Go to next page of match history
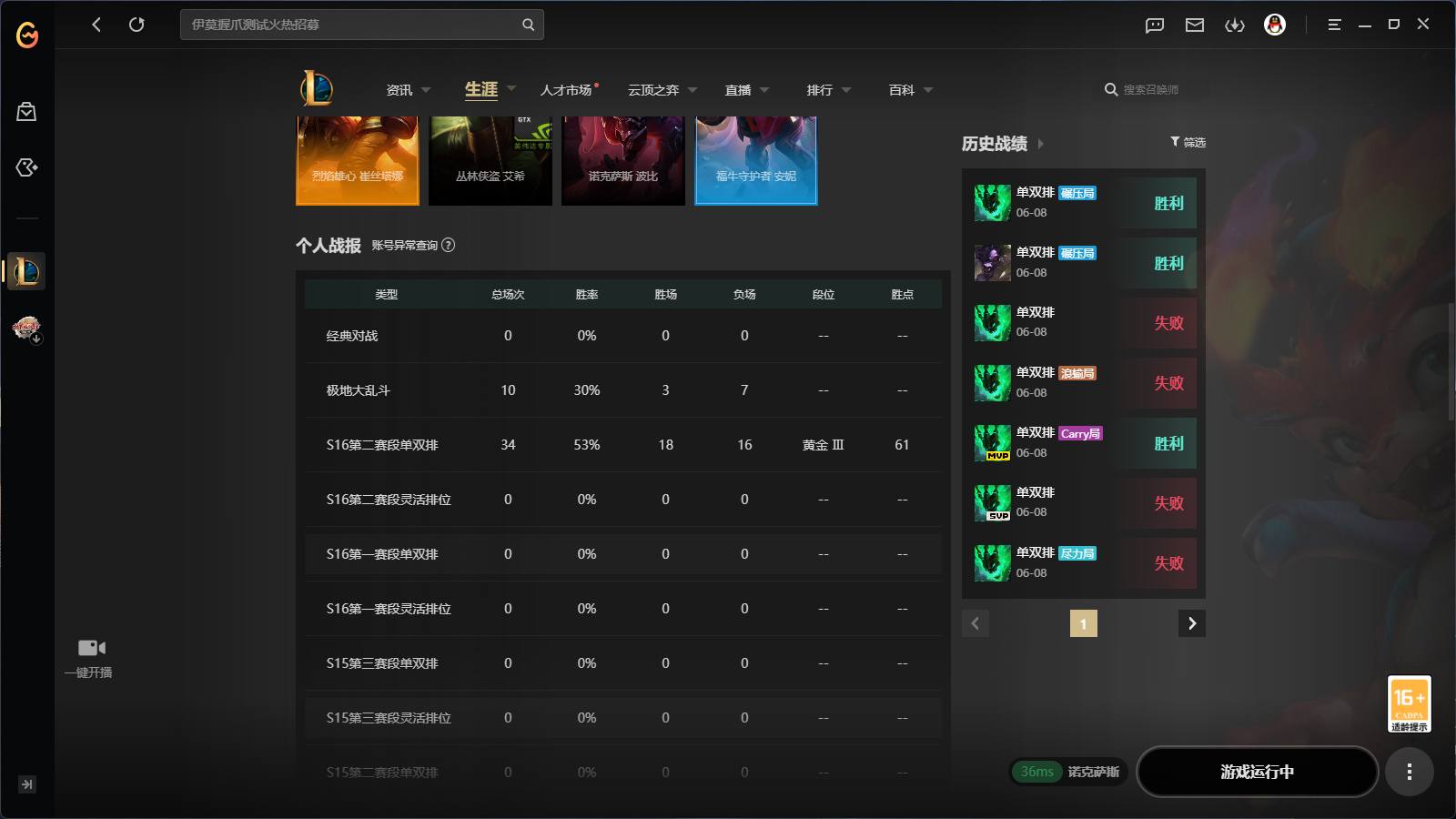 (1192, 623)
